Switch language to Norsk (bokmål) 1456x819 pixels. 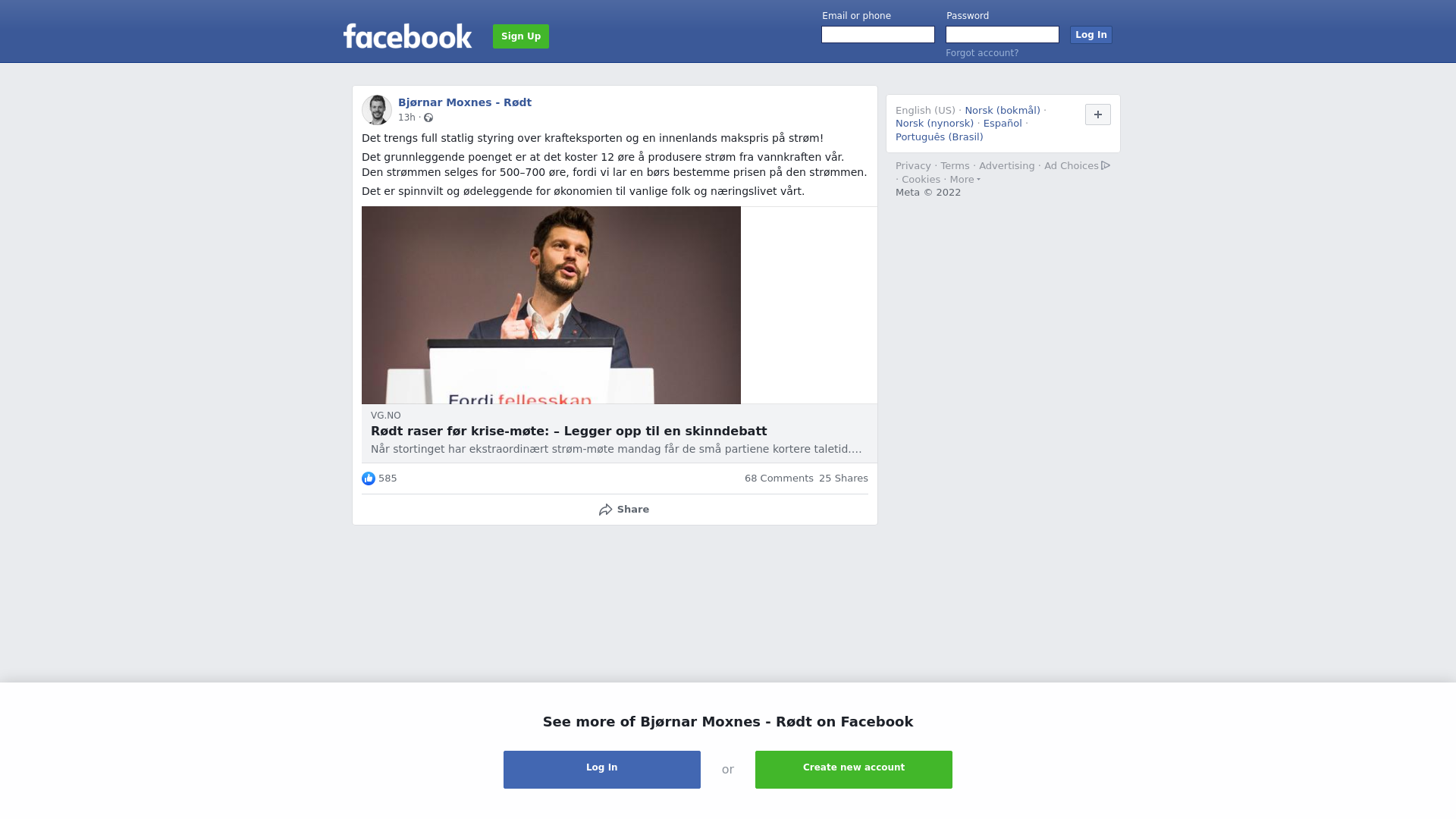[1003, 111]
